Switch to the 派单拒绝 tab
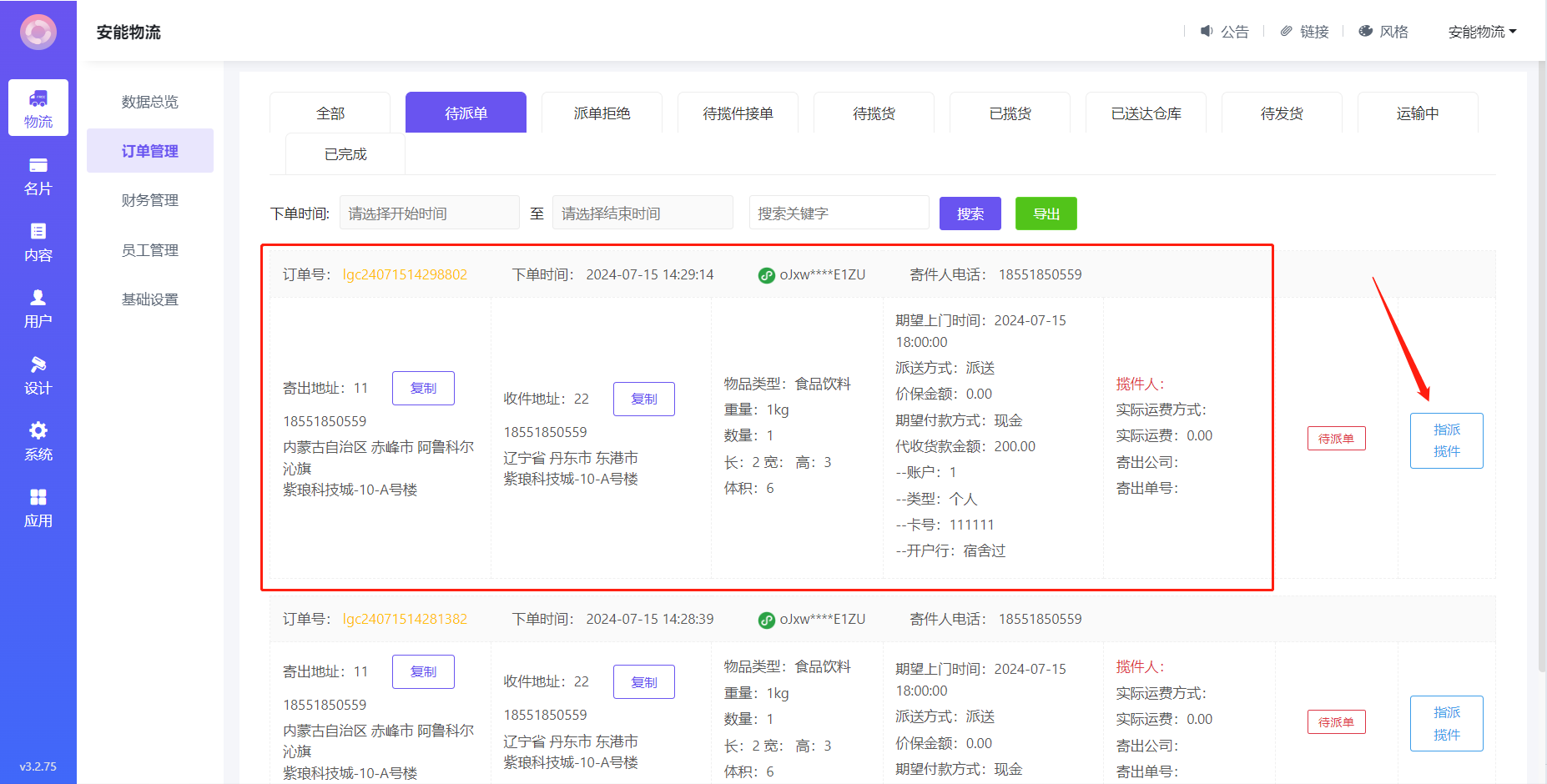1547x784 pixels. pos(602,113)
